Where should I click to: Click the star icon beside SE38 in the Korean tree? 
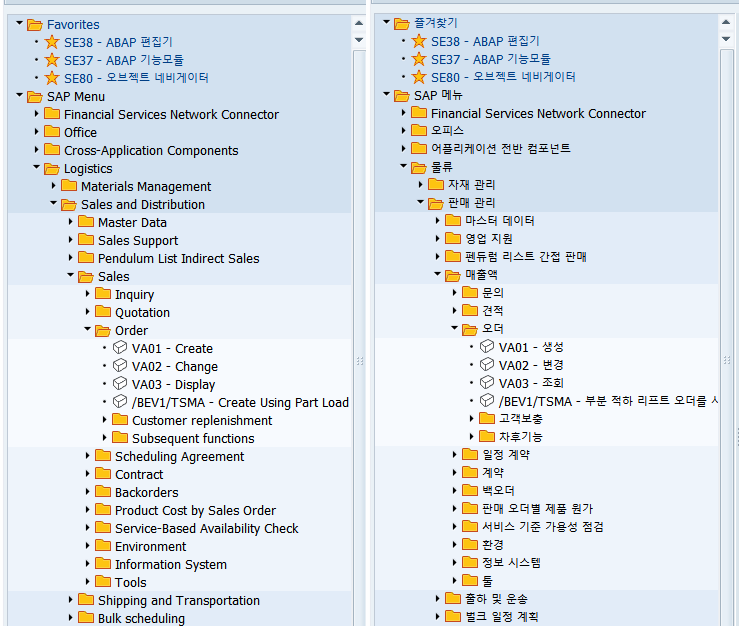[x=419, y=41]
